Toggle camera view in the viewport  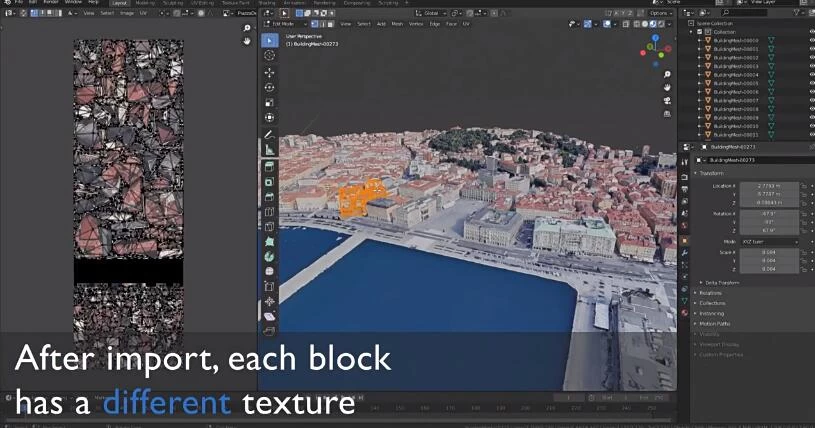pyautogui.click(x=667, y=101)
